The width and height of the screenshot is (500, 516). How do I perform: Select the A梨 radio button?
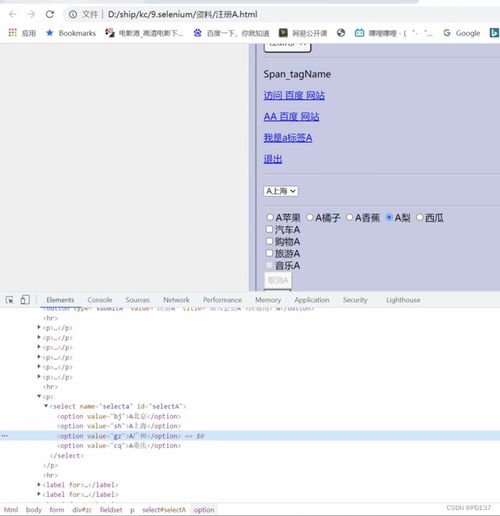(x=389, y=217)
